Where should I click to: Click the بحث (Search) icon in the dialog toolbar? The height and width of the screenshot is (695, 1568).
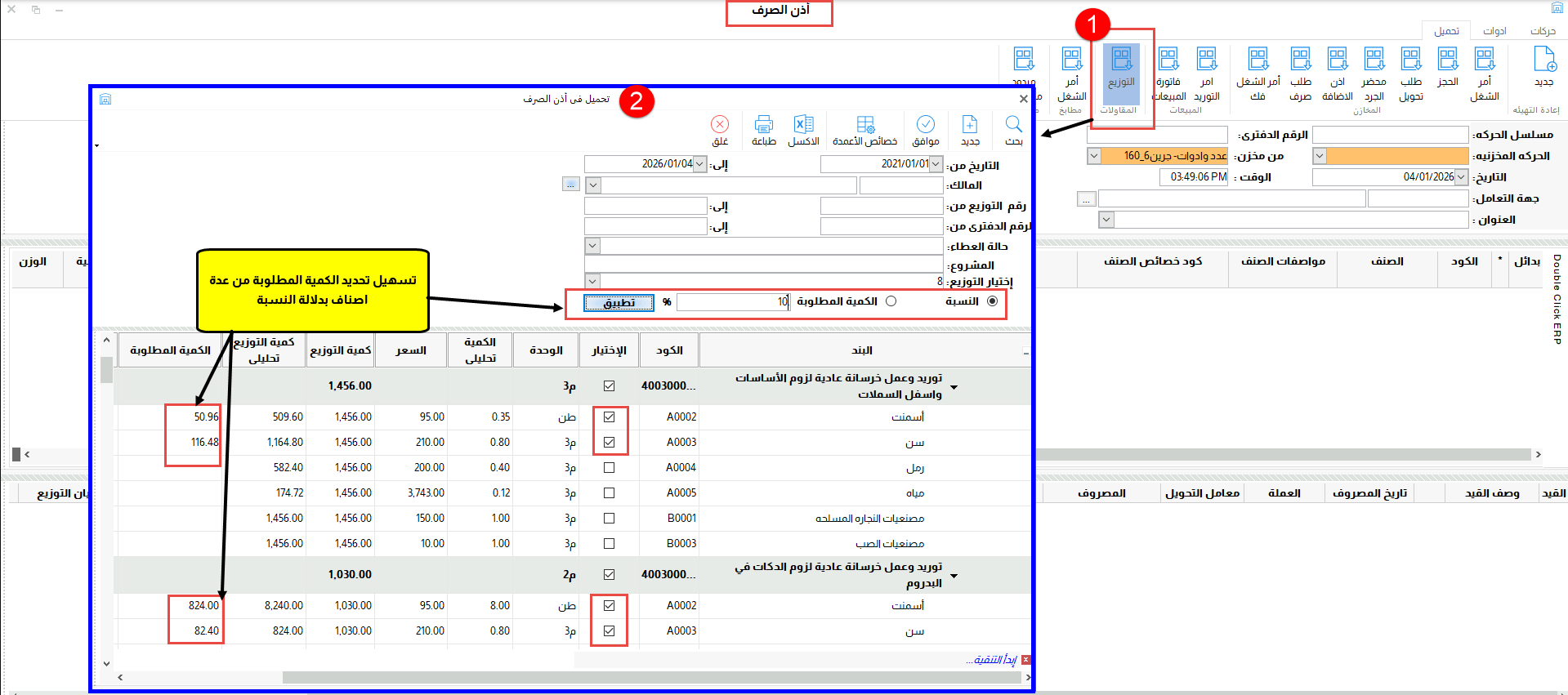[1013, 128]
